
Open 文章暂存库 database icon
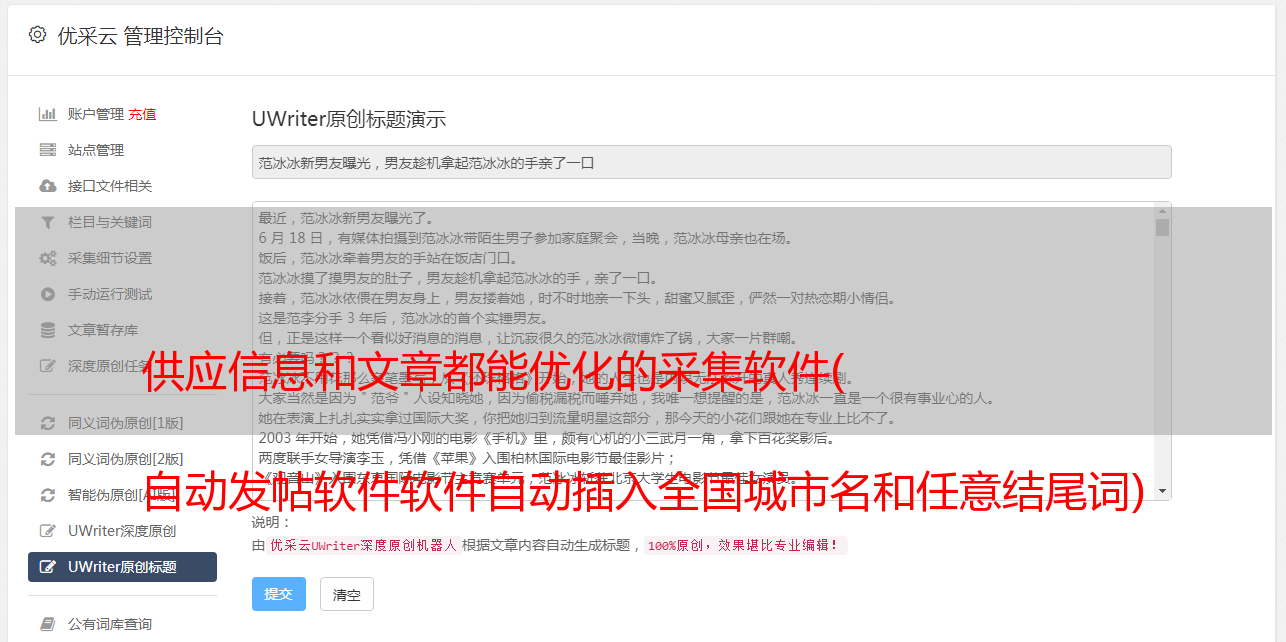47,330
